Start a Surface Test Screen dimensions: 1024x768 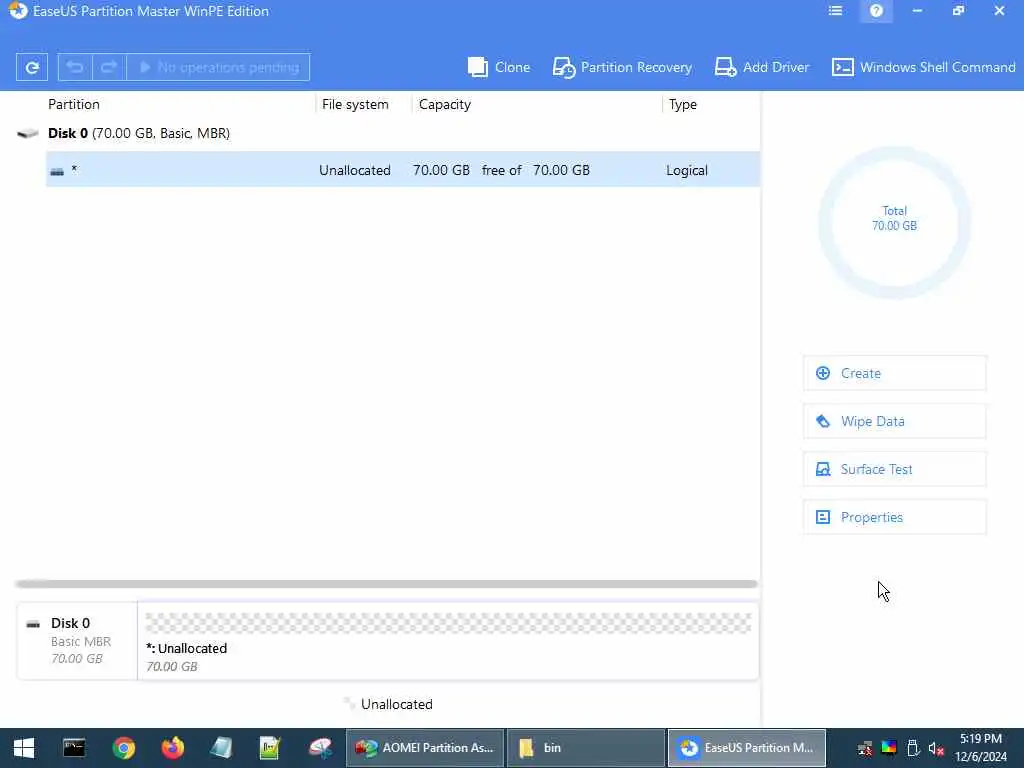[x=894, y=469]
